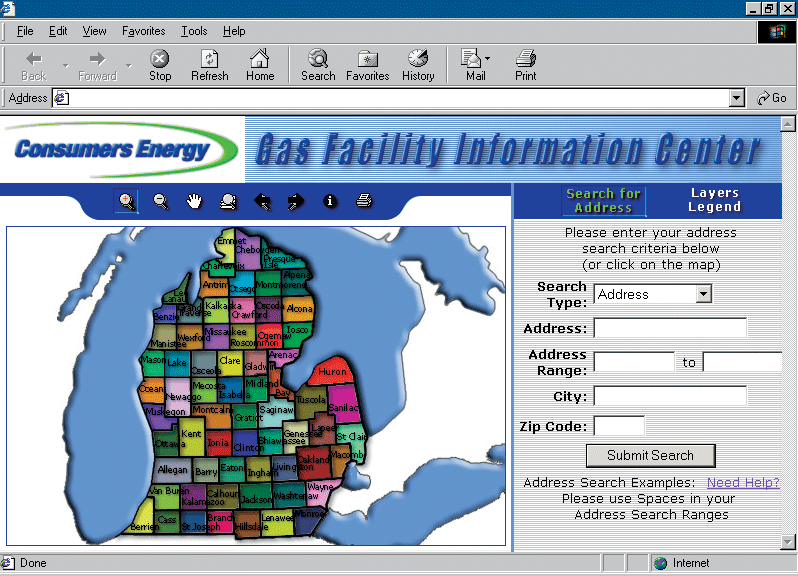Screen dimensions: 798x576
Task: Open the File menu
Action: click(25, 31)
